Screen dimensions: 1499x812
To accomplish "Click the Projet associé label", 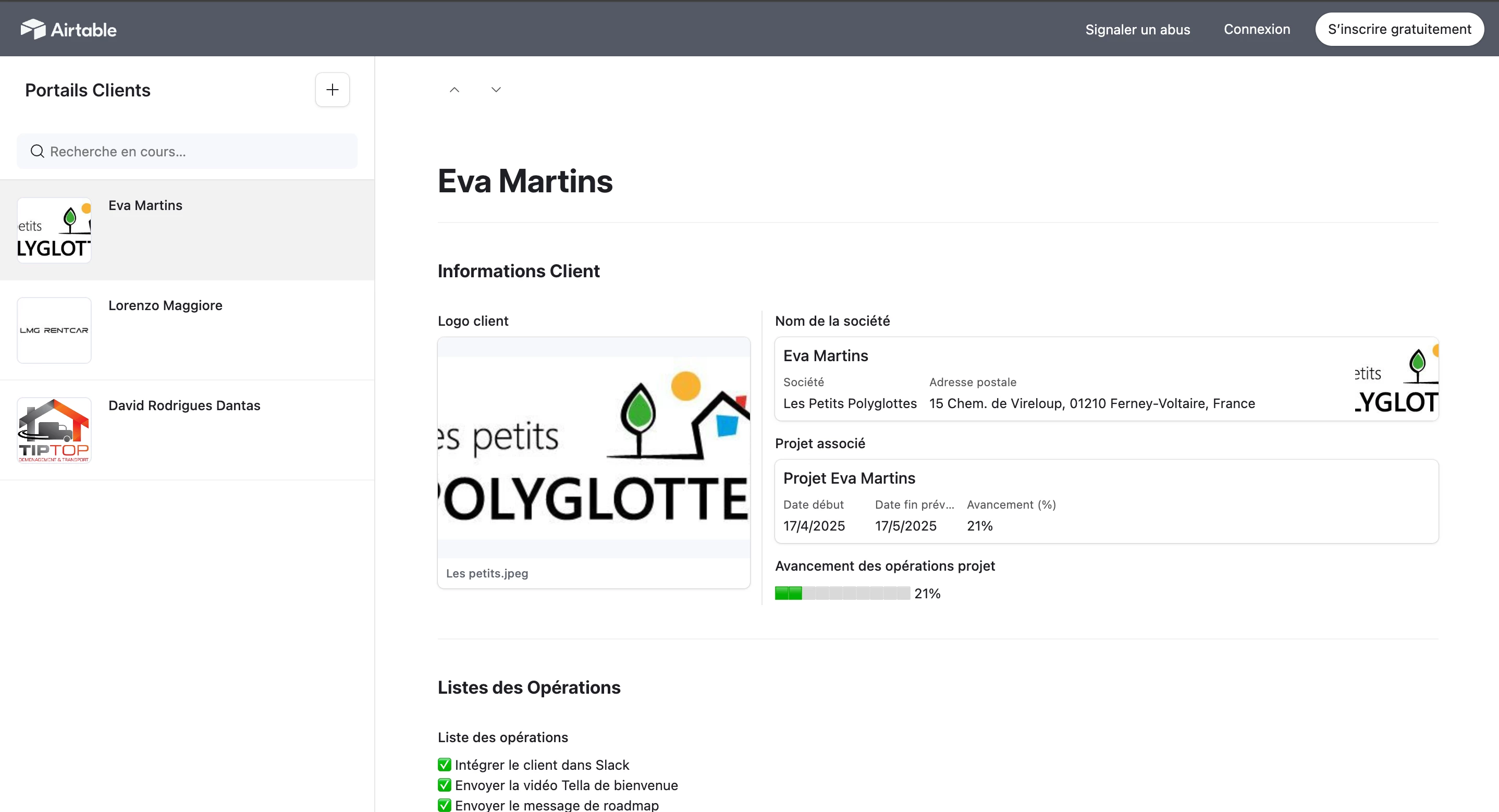I will 820,444.
